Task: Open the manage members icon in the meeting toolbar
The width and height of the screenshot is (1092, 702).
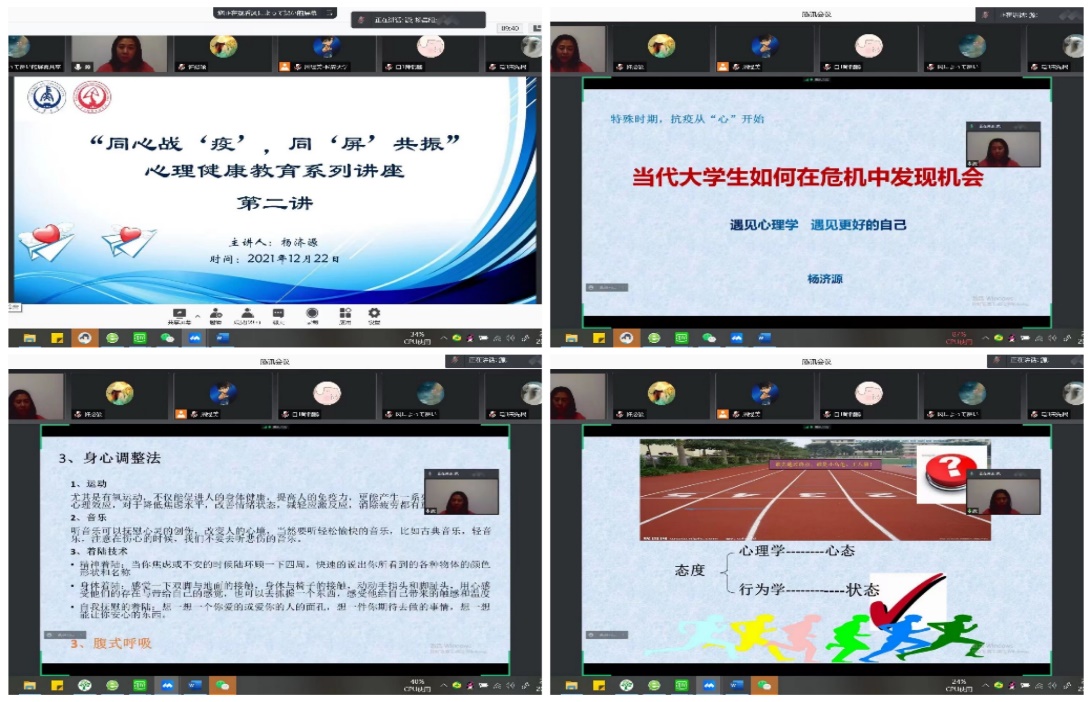Action: [247, 314]
